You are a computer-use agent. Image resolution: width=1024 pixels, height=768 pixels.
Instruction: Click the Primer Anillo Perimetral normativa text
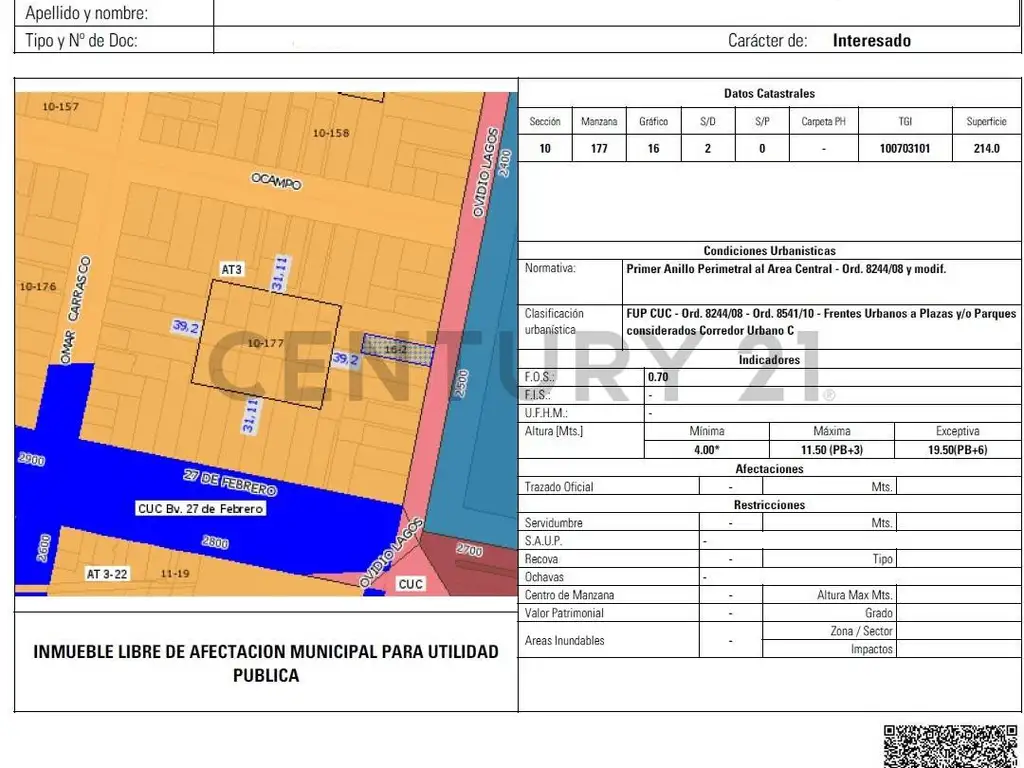point(785,269)
